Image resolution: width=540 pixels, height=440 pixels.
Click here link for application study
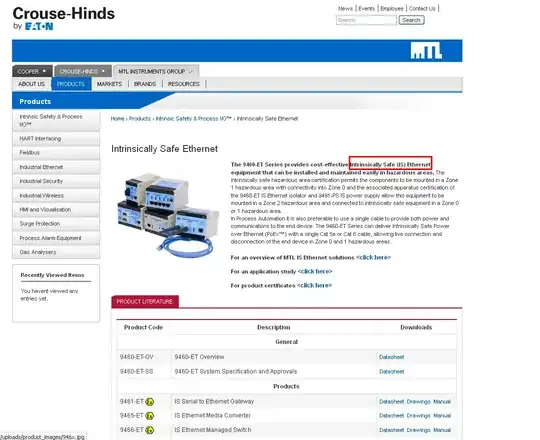(x=315, y=272)
